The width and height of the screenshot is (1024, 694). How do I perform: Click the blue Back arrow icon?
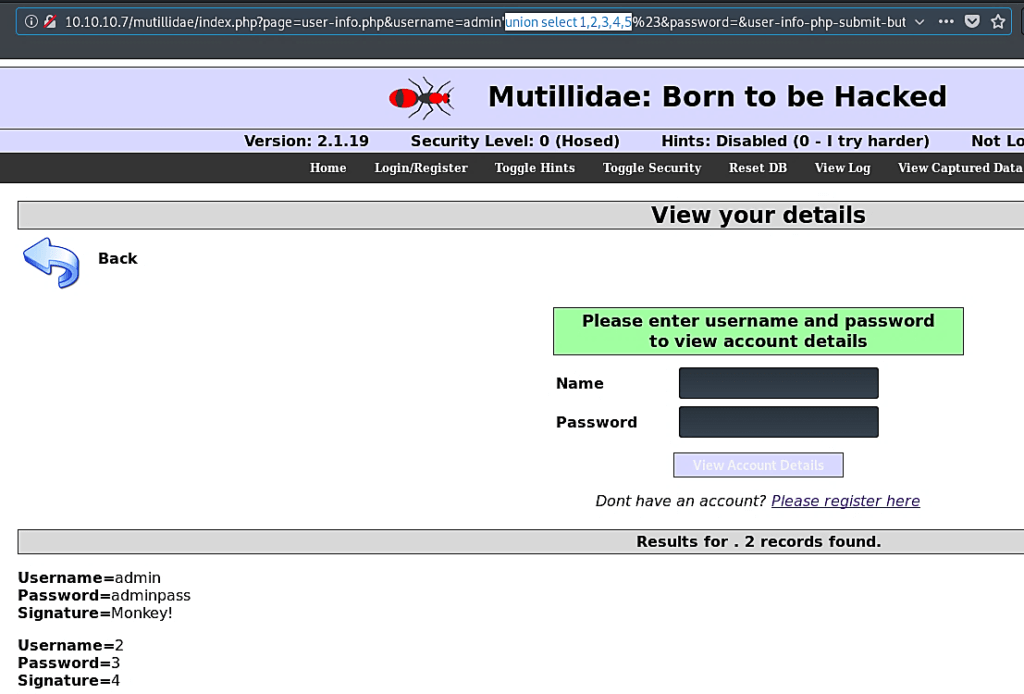point(51,263)
